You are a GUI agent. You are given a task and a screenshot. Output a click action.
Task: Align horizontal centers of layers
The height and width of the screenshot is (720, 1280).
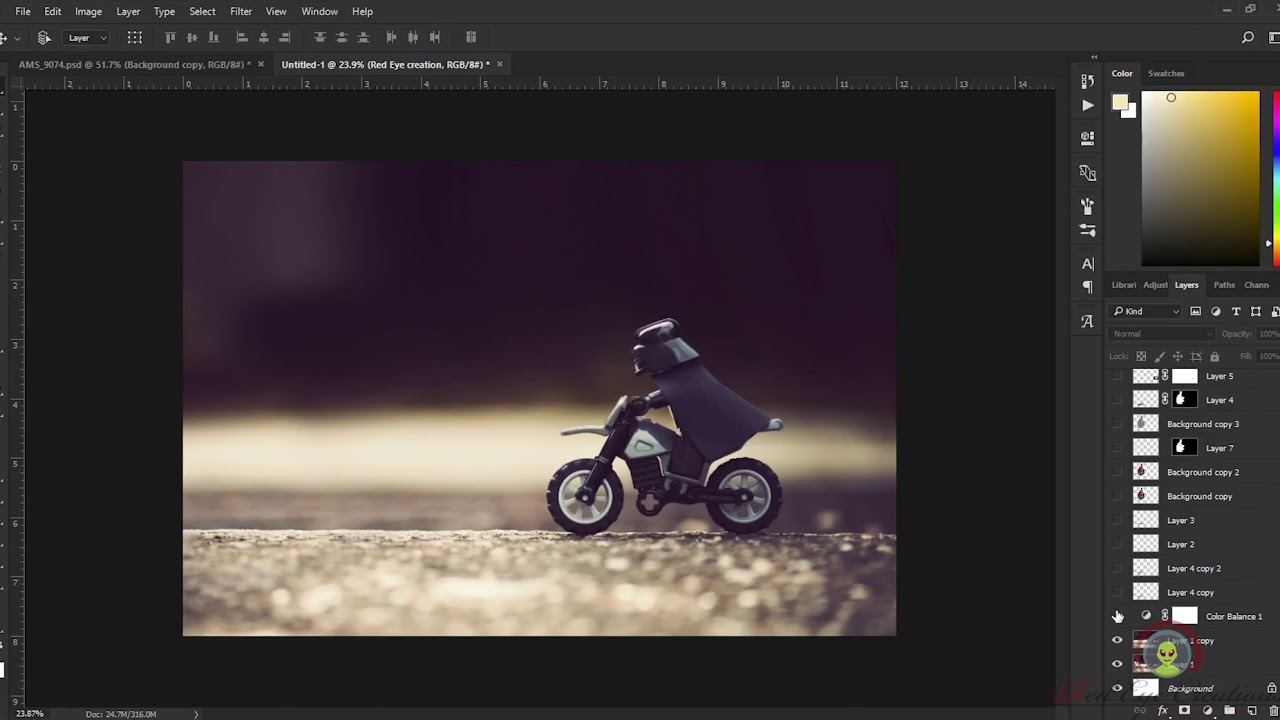pos(263,38)
